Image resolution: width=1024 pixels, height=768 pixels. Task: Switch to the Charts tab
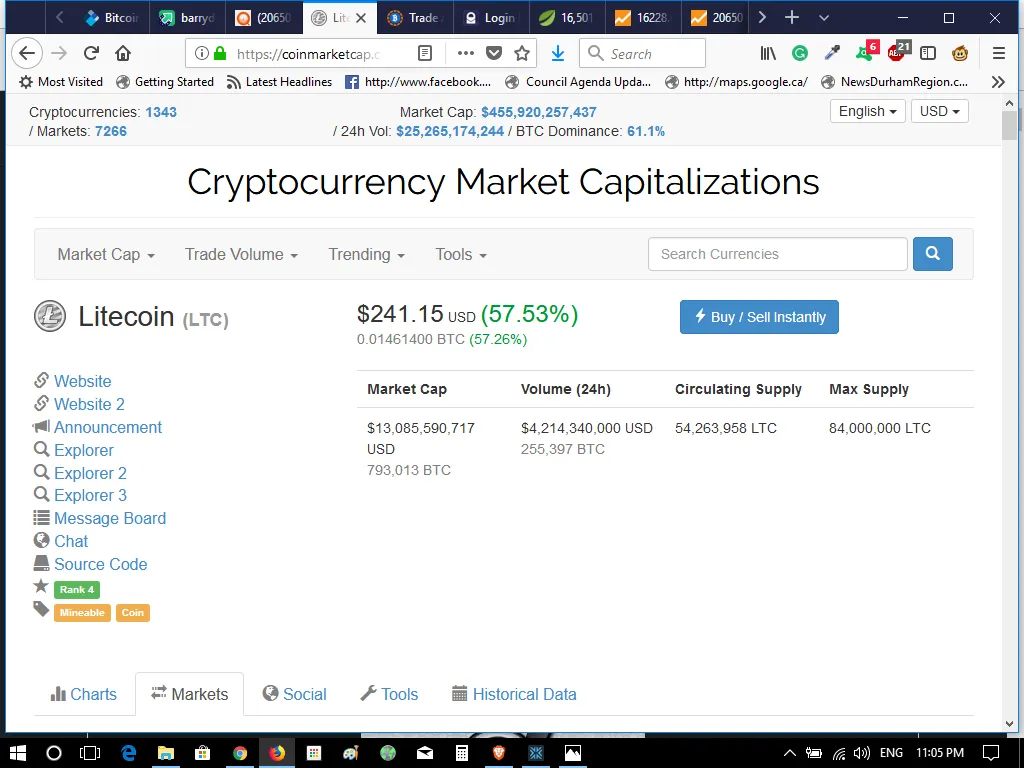coord(84,694)
